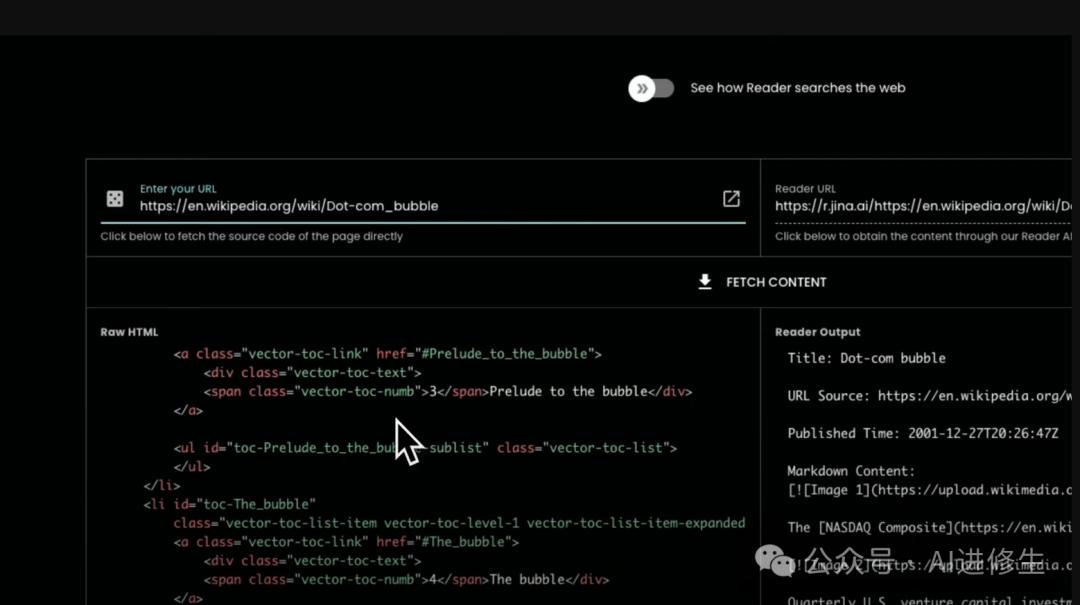Click 'See how Reader searches the web' label

tap(798, 88)
